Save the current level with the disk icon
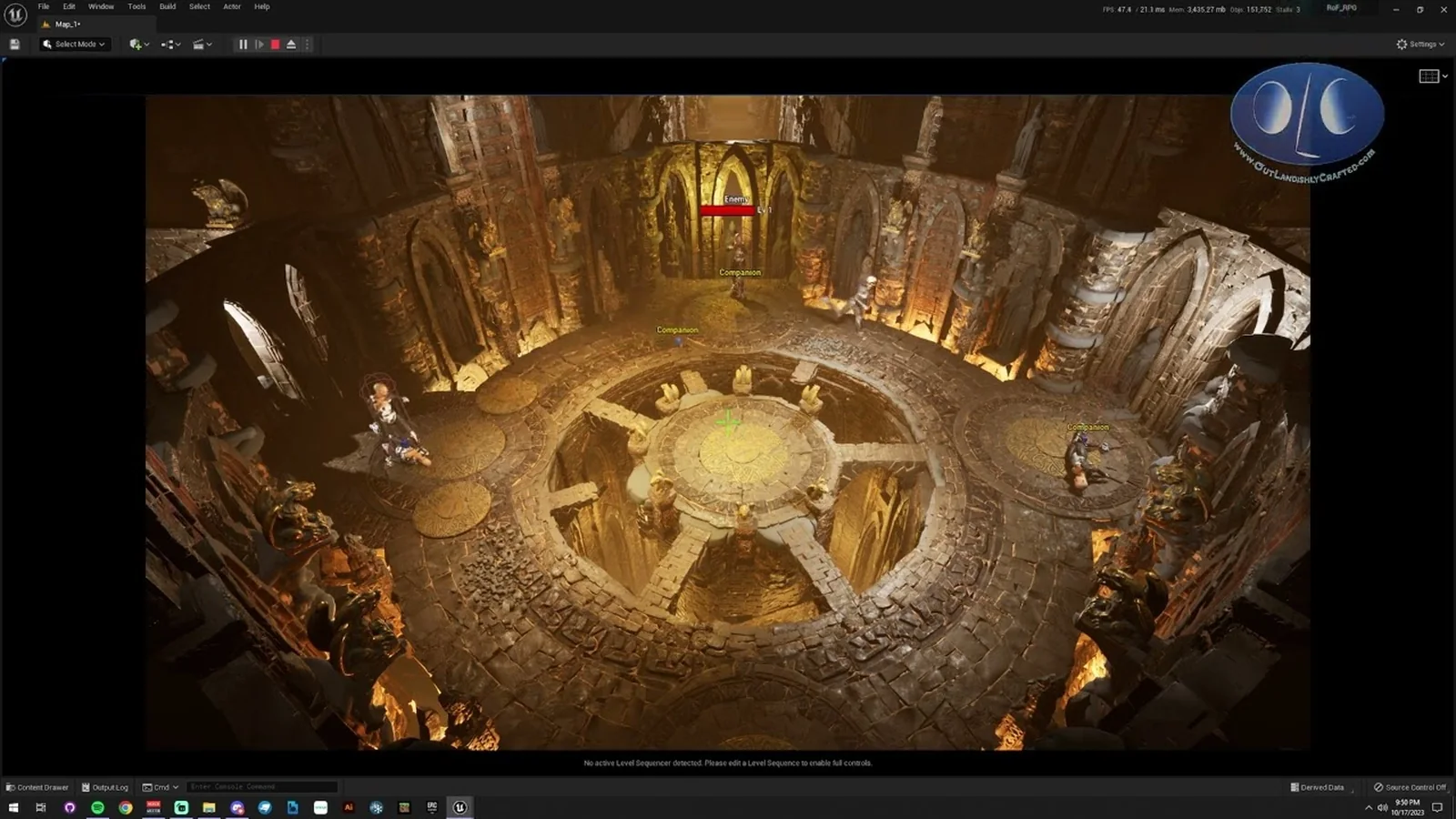This screenshot has height=819, width=1456. coord(15,44)
